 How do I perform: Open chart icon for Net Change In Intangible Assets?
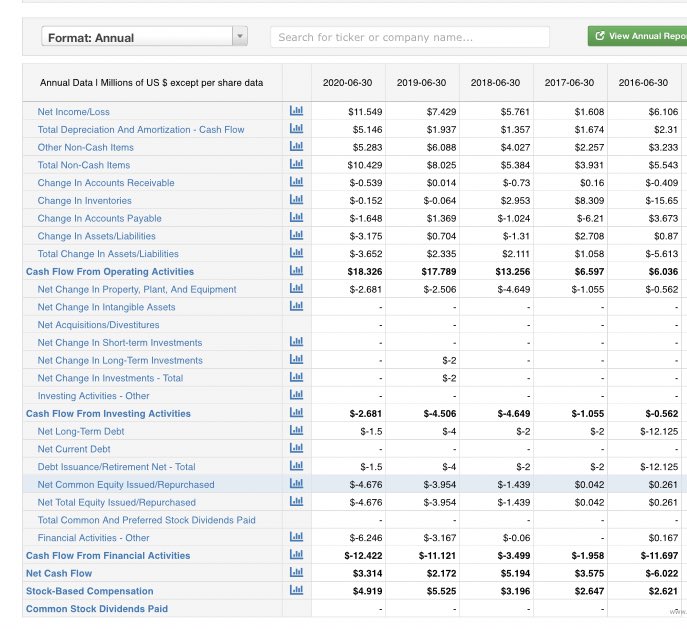pyautogui.click(x=296, y=306)
